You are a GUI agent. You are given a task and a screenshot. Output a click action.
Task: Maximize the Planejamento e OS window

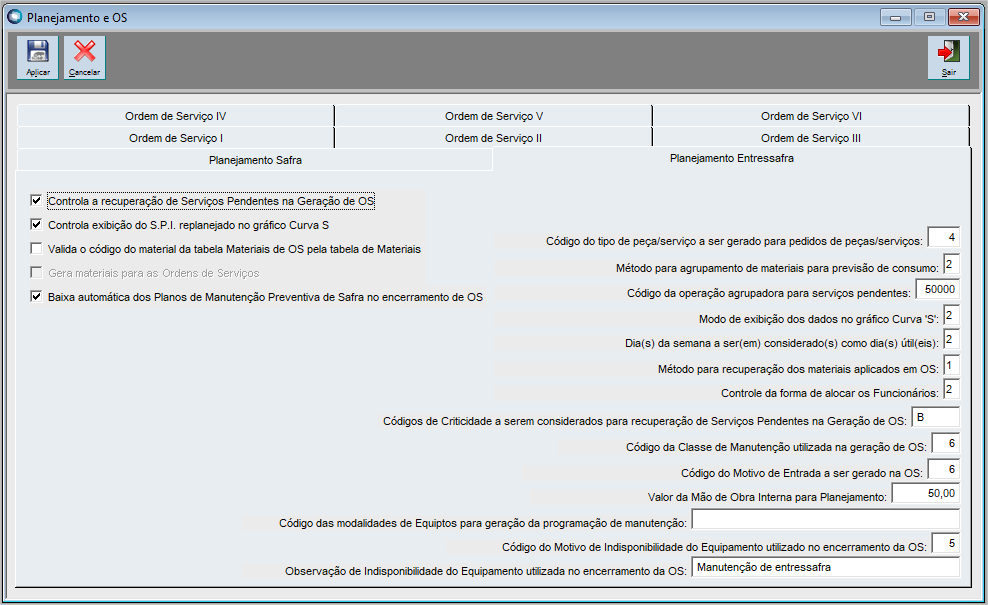pyautogui.click(x=929, y=17)
